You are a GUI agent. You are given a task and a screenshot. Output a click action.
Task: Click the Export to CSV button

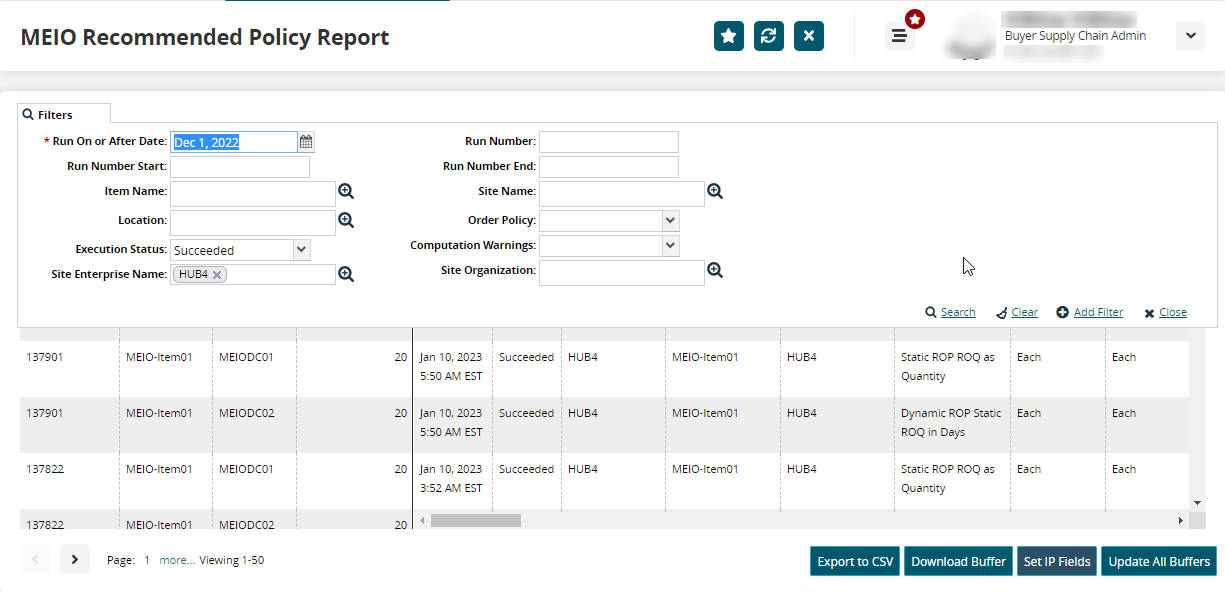pyautogui.click(x=855, y=561)
